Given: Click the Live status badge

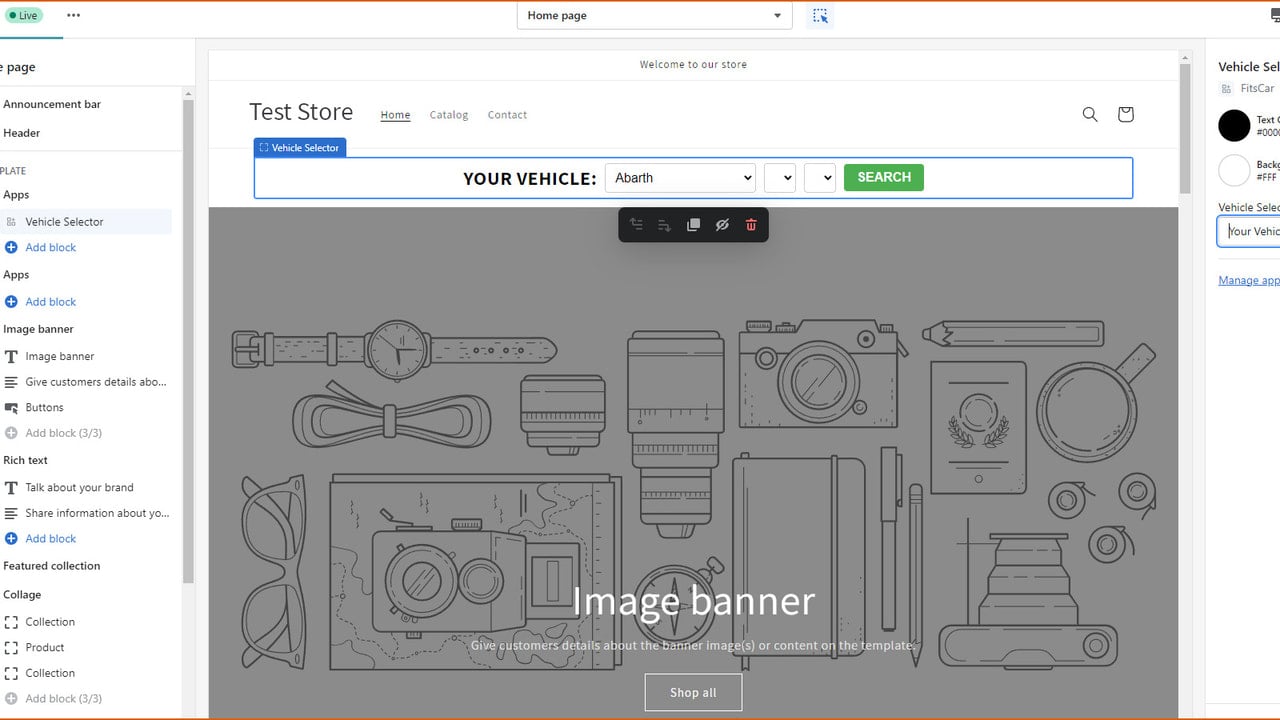Looking at the screenshot, I should pyautogui.click(x=25, y=16).
